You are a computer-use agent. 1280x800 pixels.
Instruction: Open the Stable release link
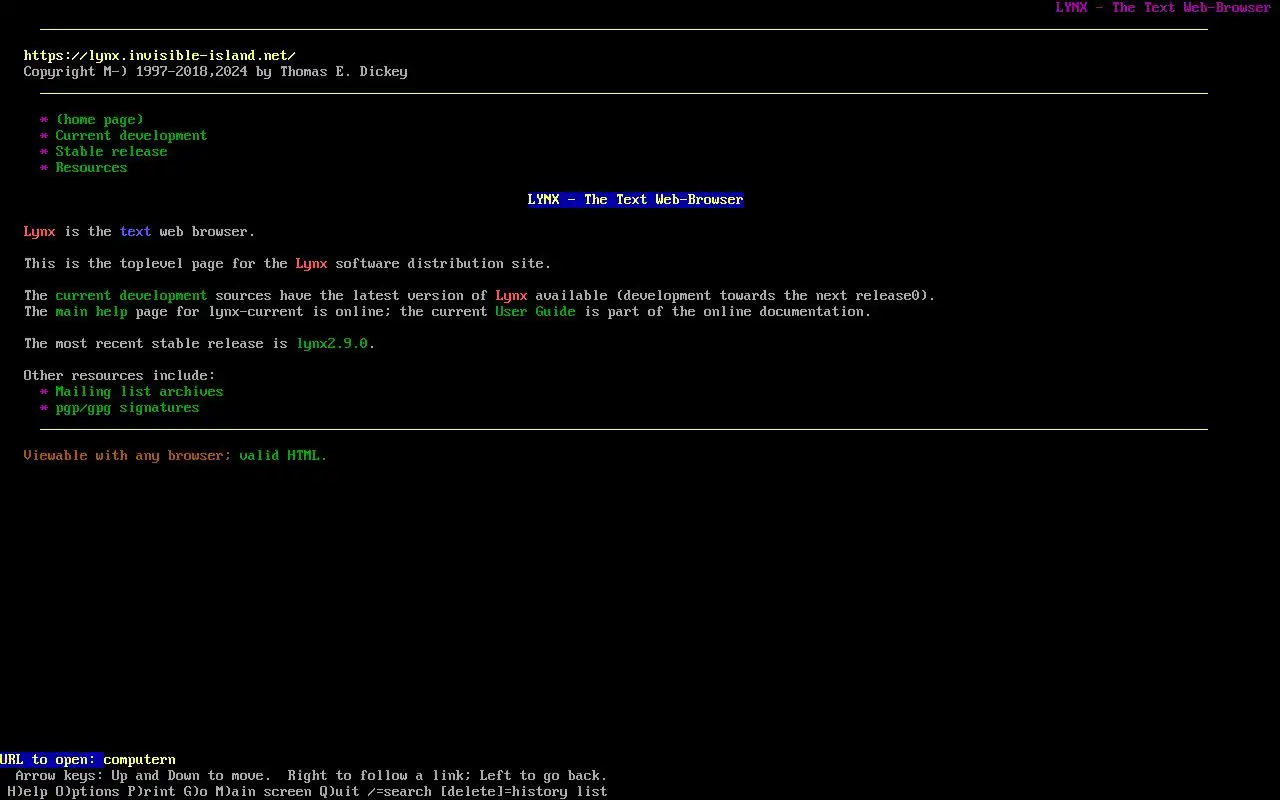click(112, 152)
